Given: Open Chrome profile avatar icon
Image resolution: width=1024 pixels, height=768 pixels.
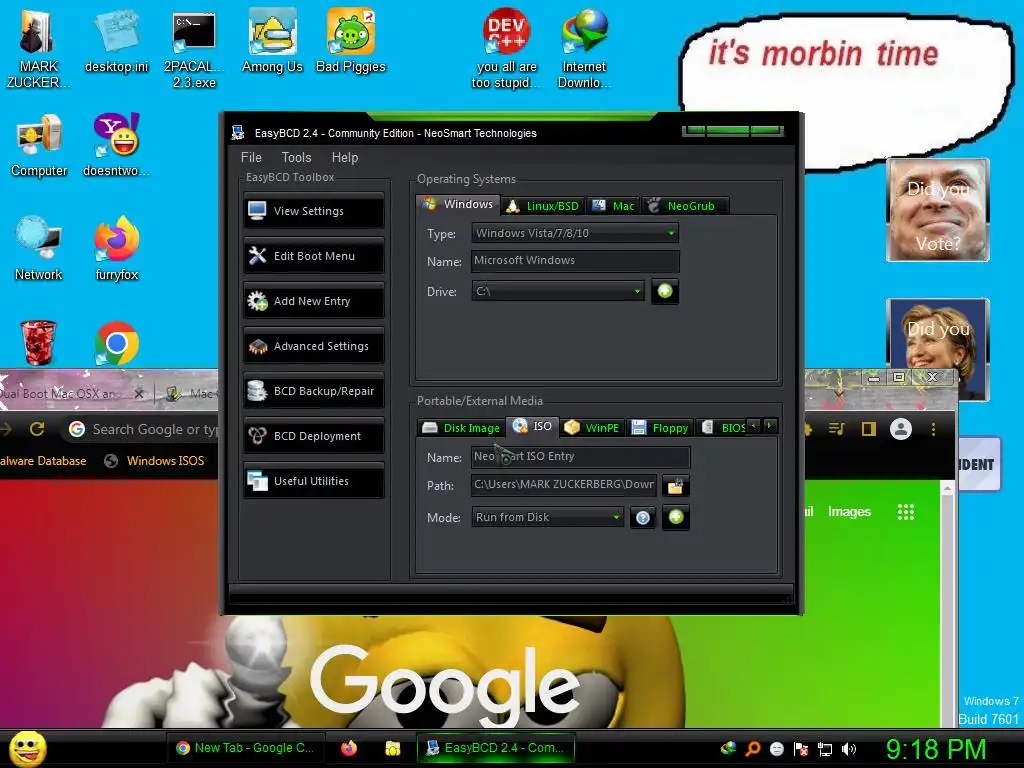Looking at the screenshot, I should (x=901, y=429).
